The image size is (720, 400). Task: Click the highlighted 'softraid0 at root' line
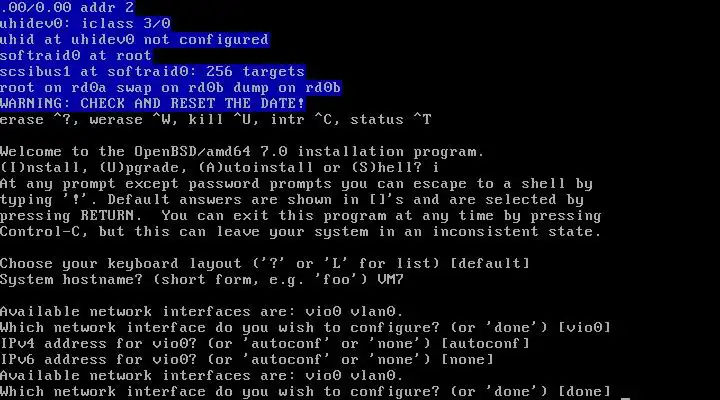(x=76, y=56)
